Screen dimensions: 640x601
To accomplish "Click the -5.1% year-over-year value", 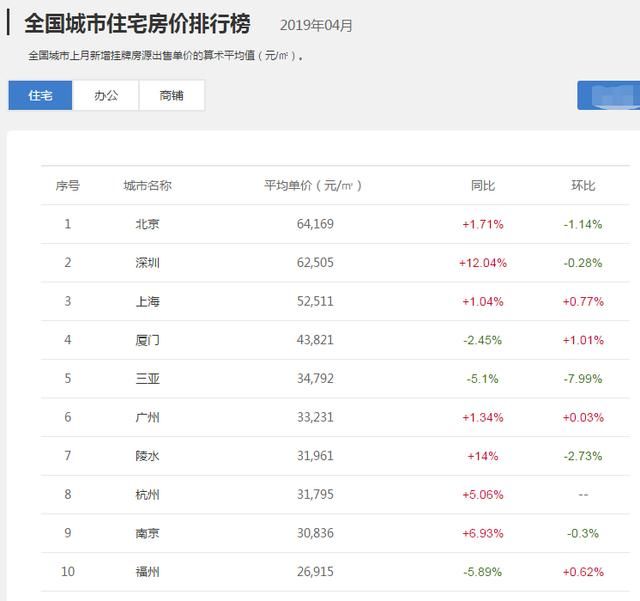I will pyautogui.click(x=482, y=378).
